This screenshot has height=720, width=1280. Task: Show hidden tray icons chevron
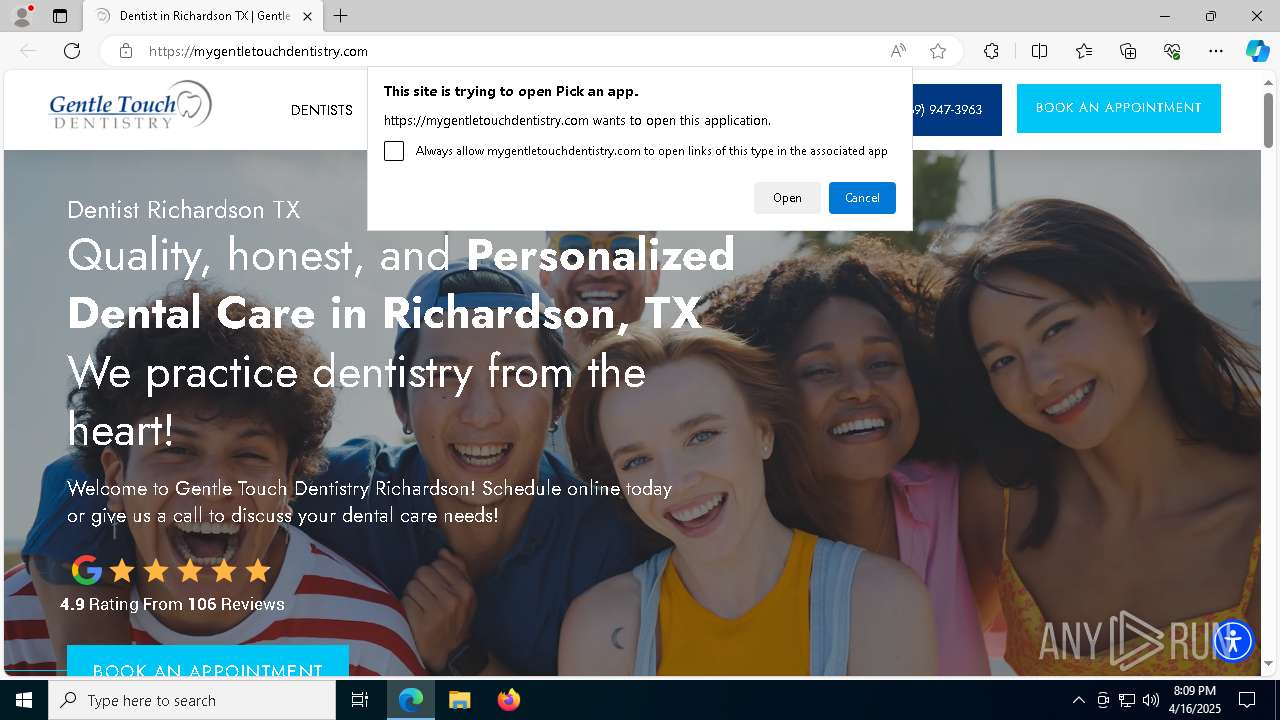[1078, 700]
